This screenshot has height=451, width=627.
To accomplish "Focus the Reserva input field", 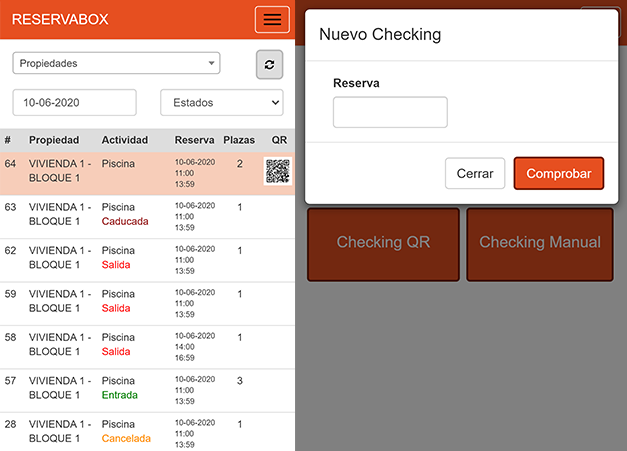I will click(390, 112).
